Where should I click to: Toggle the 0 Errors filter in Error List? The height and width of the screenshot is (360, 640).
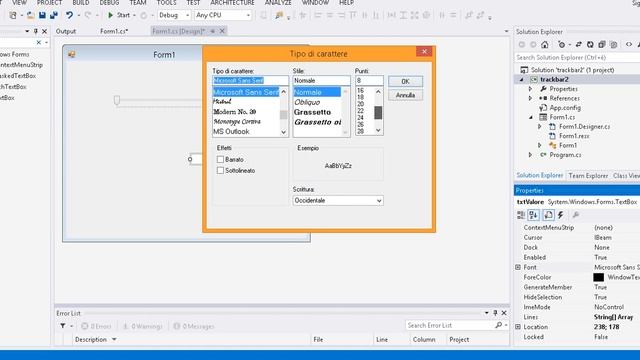click(x=96, y=326)
